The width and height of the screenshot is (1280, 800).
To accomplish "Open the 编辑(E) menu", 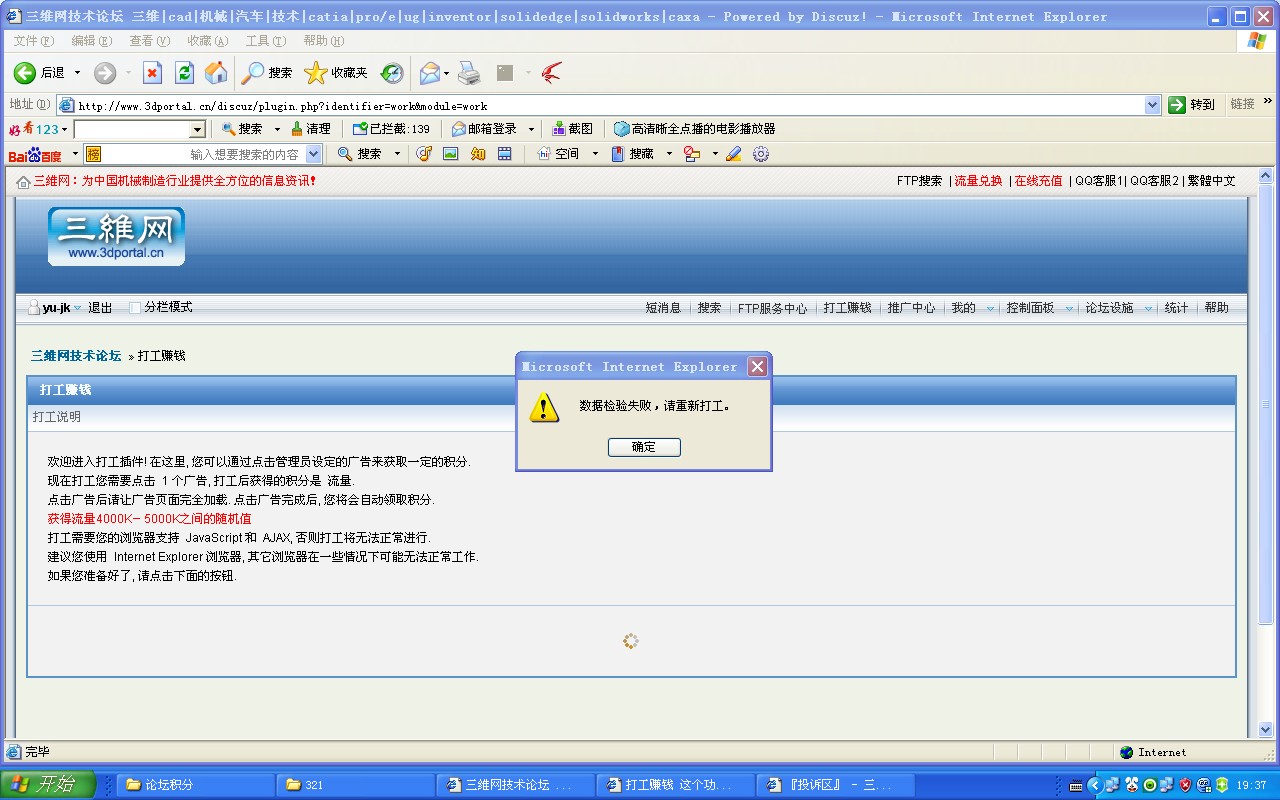I will 92,41.
